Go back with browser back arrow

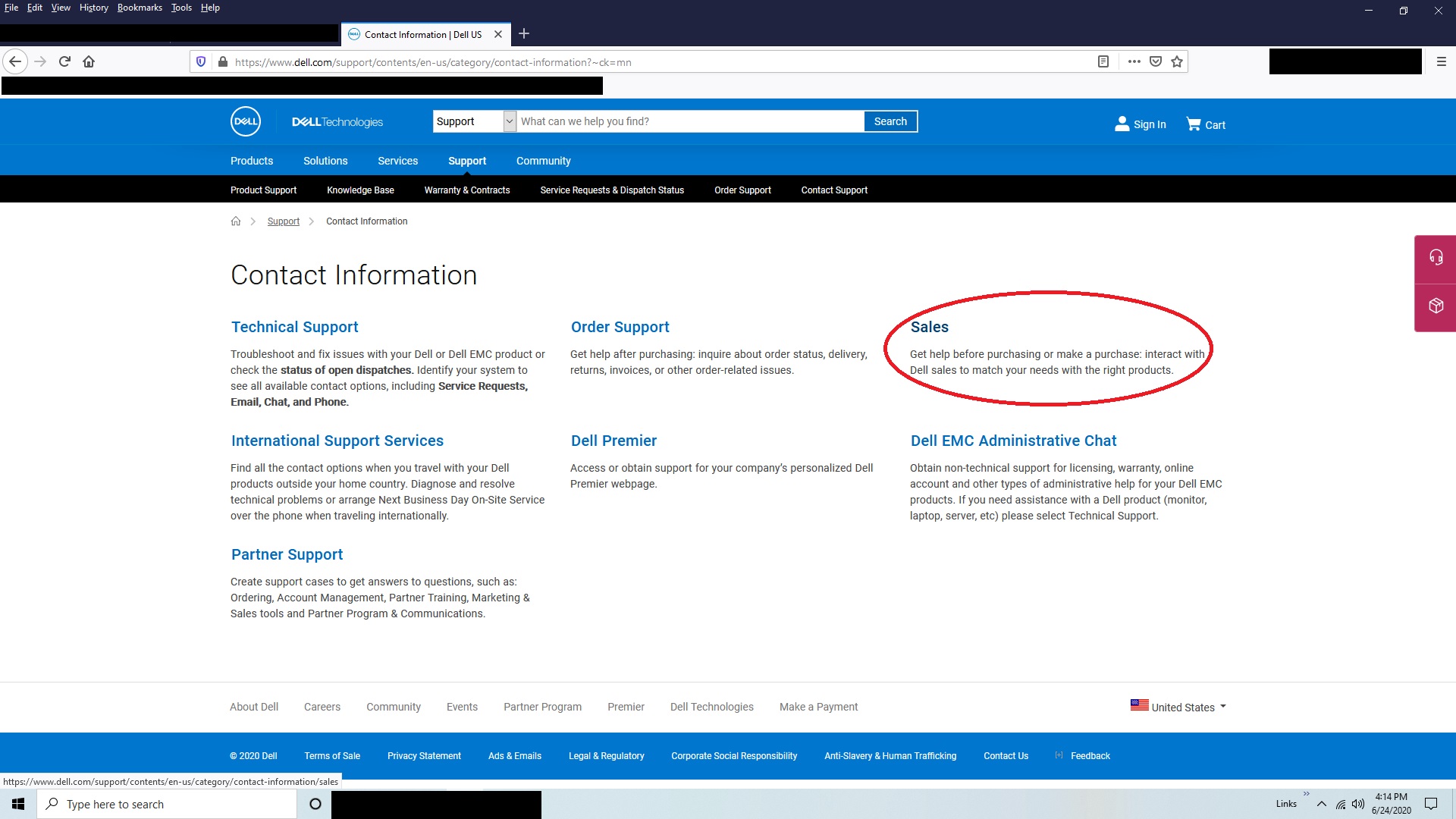[15, 61]
